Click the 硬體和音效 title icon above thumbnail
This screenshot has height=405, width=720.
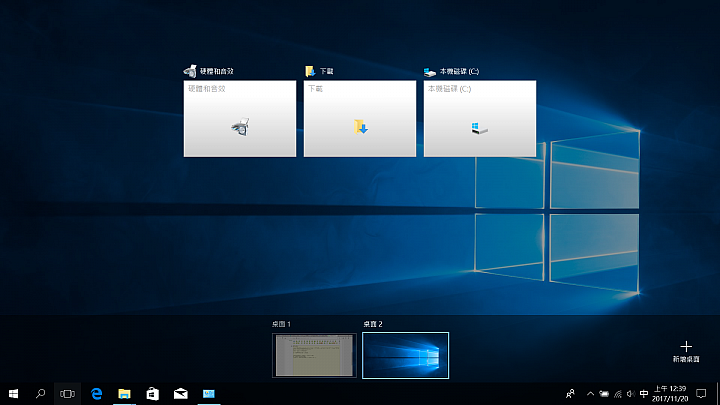(190, 71)
